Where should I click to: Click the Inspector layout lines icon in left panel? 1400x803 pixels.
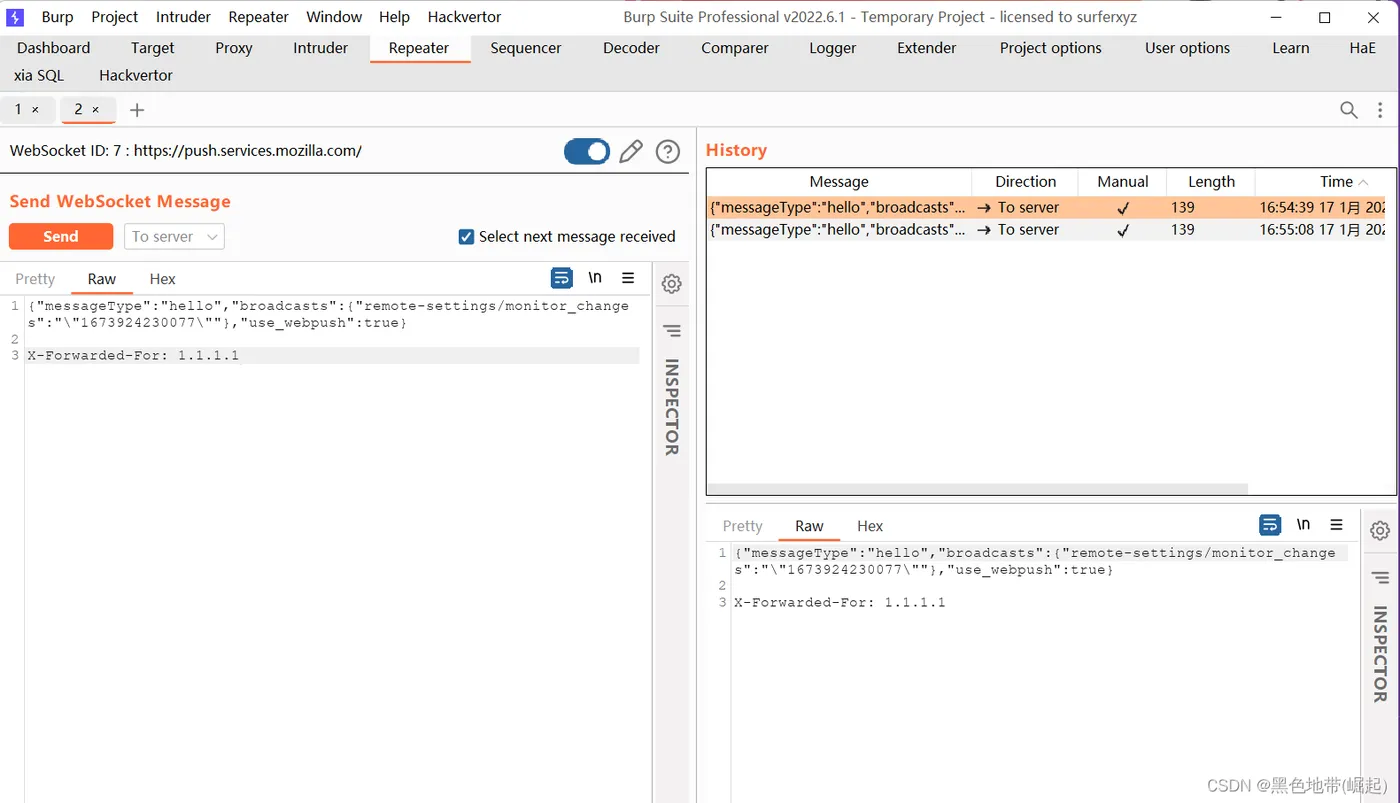click(x=672, y=330)
